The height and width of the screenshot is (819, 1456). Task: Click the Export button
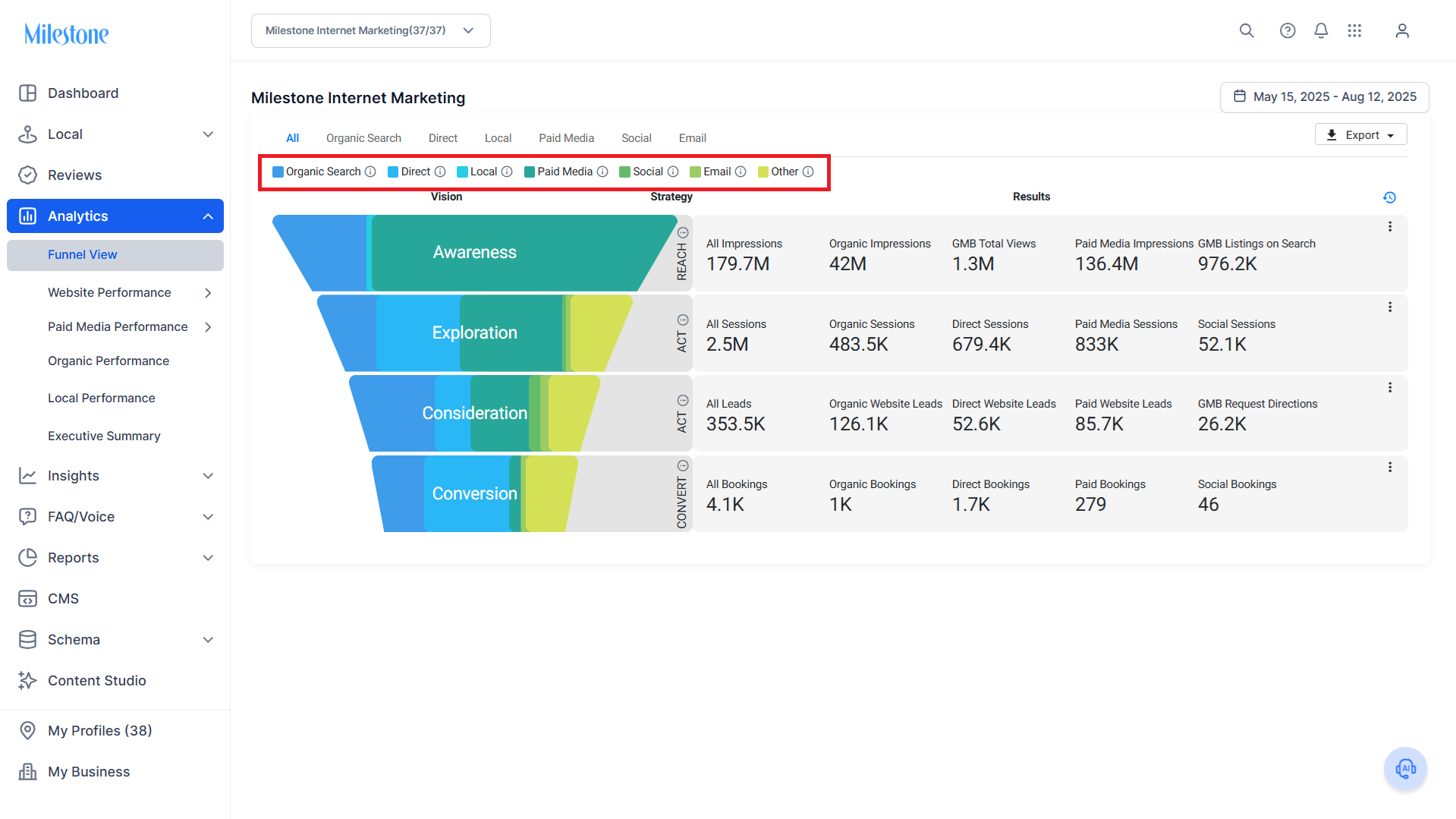[1360, 134]
